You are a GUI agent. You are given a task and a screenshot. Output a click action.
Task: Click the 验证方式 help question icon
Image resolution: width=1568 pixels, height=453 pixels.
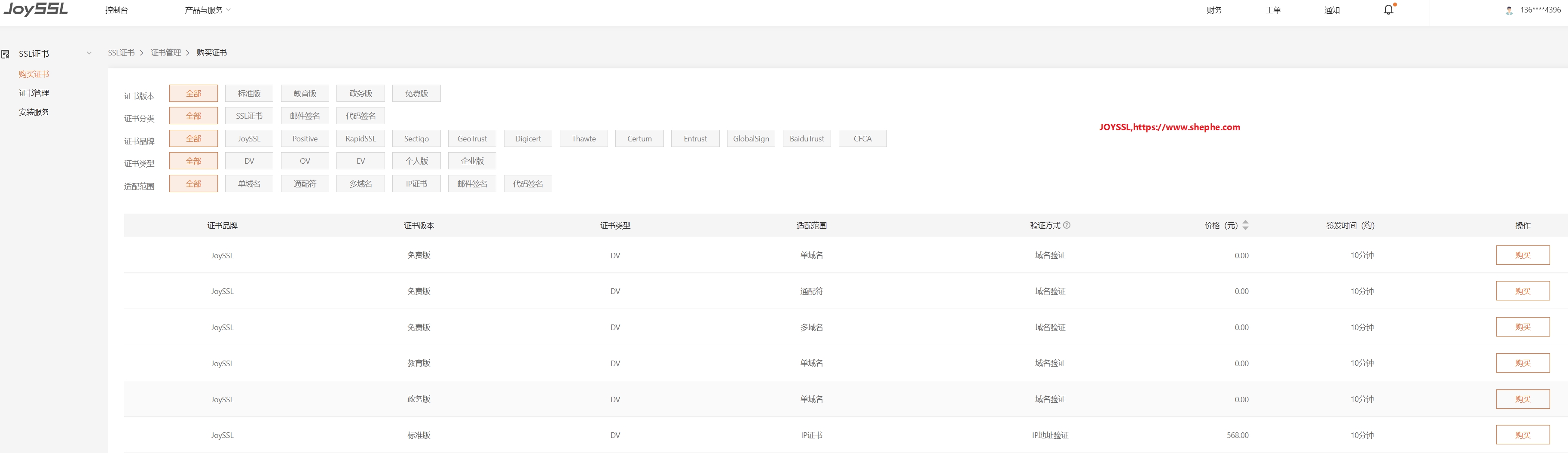pos(1067,225)
